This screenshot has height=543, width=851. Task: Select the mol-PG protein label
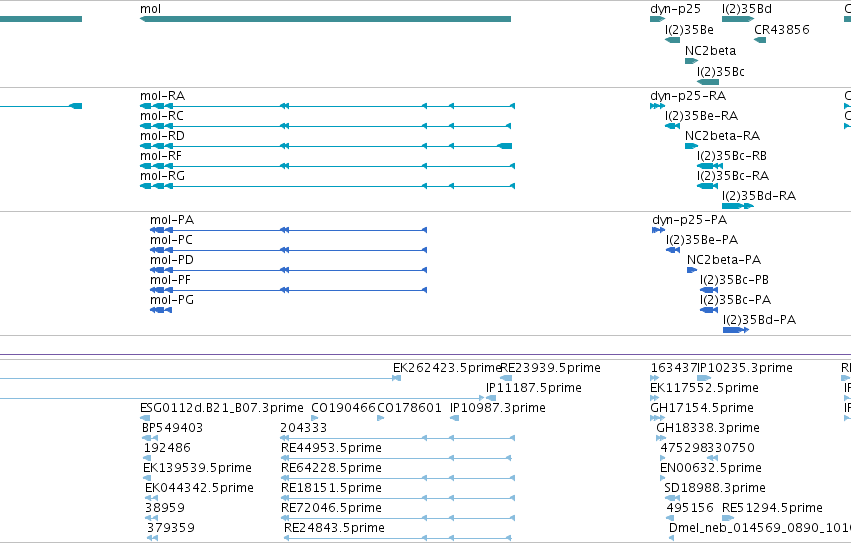click(x=172, y=300)
